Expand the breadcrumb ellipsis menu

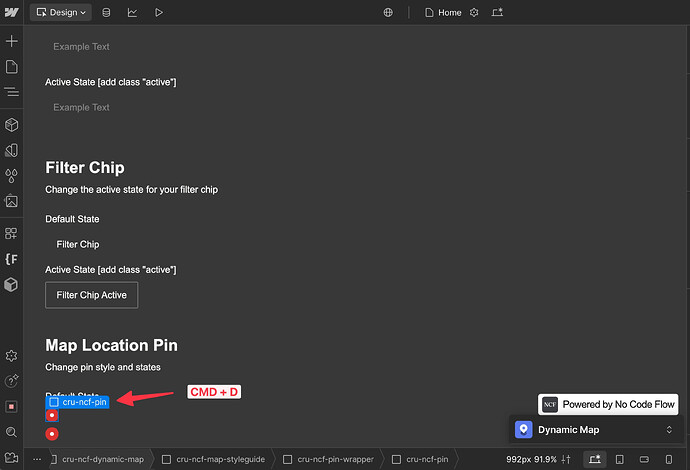pyautogui.click(x=37, y=459)
